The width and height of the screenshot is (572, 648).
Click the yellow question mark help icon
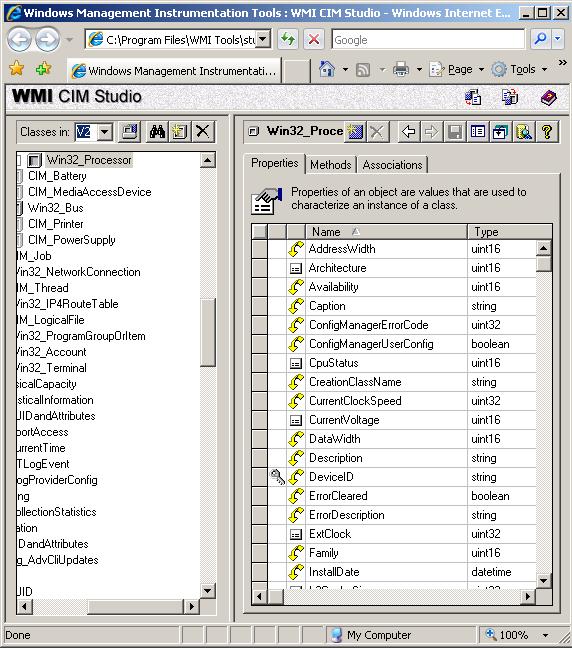(547, 132)
